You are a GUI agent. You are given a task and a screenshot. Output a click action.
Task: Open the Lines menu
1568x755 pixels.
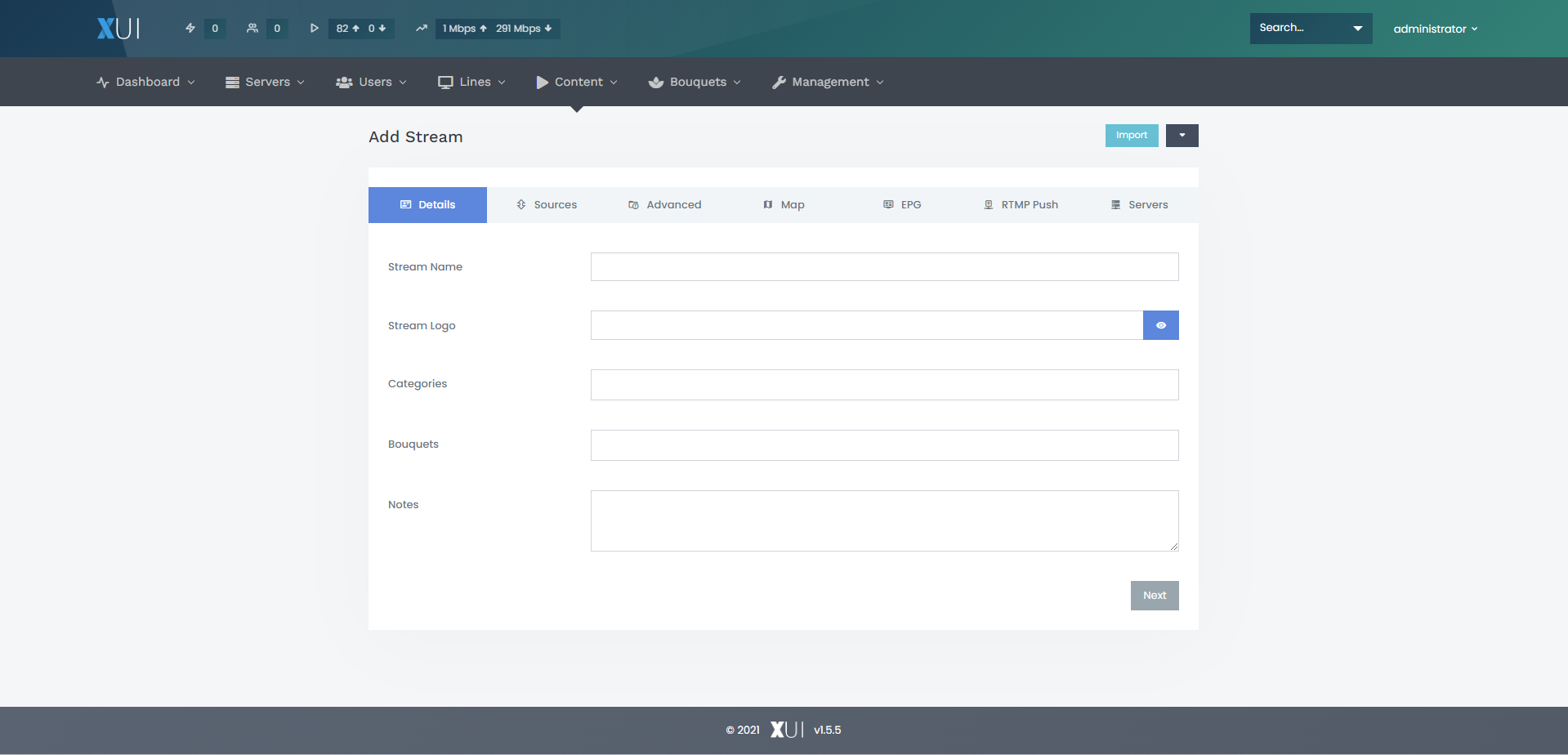(471, 82)
